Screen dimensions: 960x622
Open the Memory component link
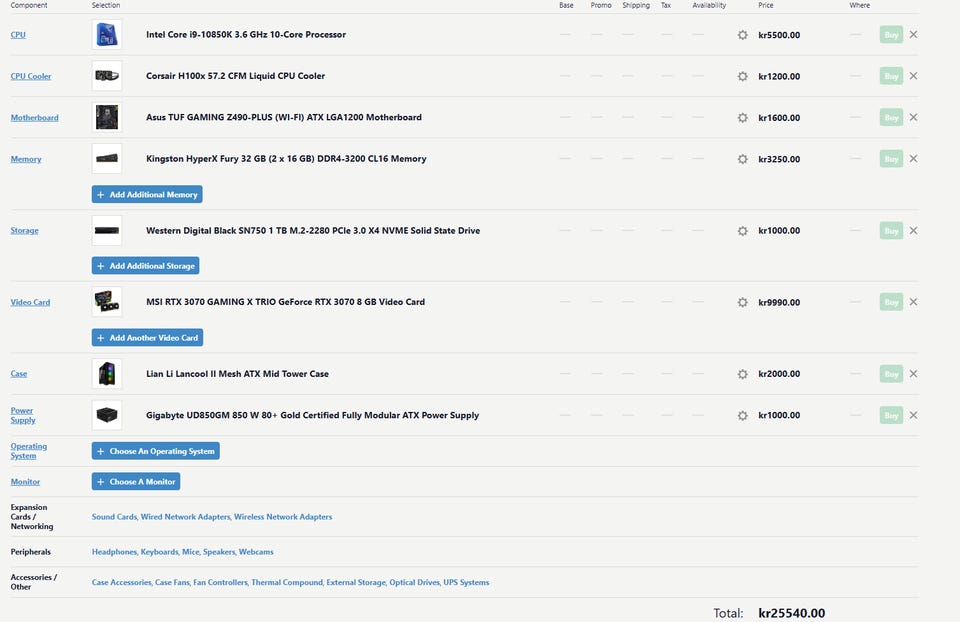coord(26,159)
